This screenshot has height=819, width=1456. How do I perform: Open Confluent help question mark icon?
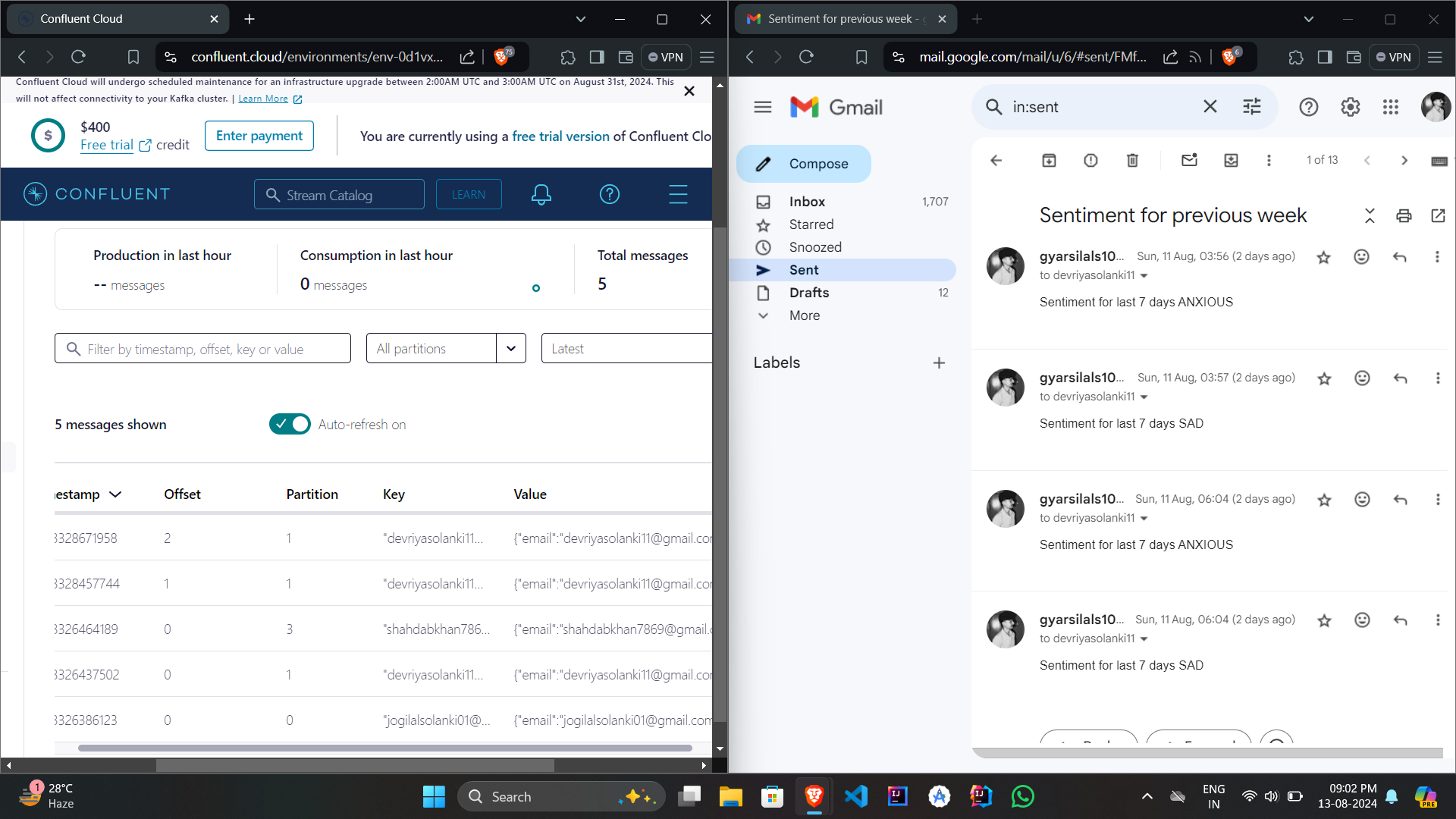tap(610, 194)
